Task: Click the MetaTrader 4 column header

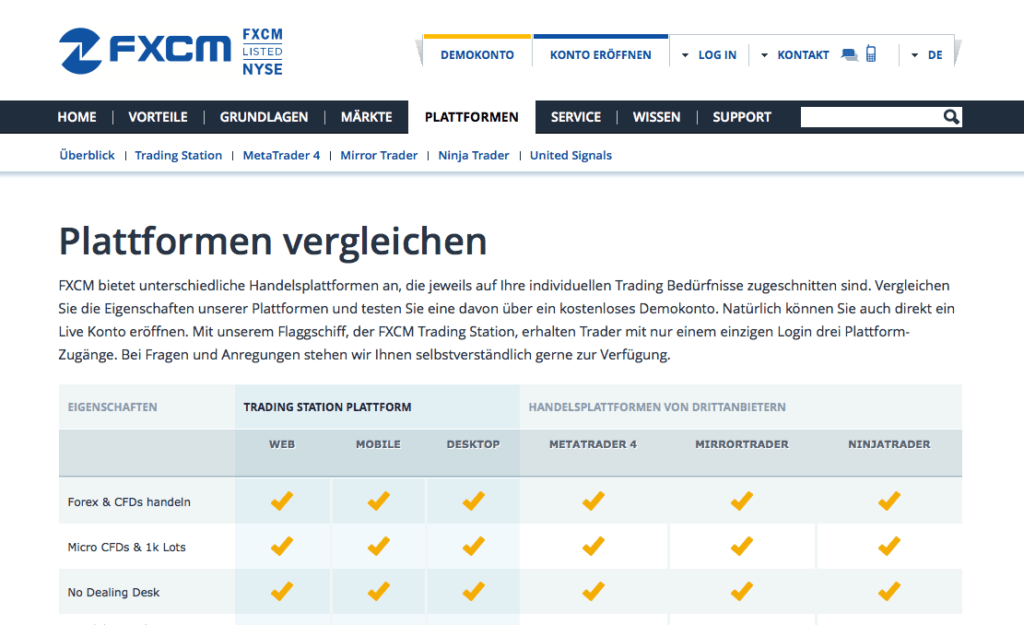Action: [x=593, y=444]
